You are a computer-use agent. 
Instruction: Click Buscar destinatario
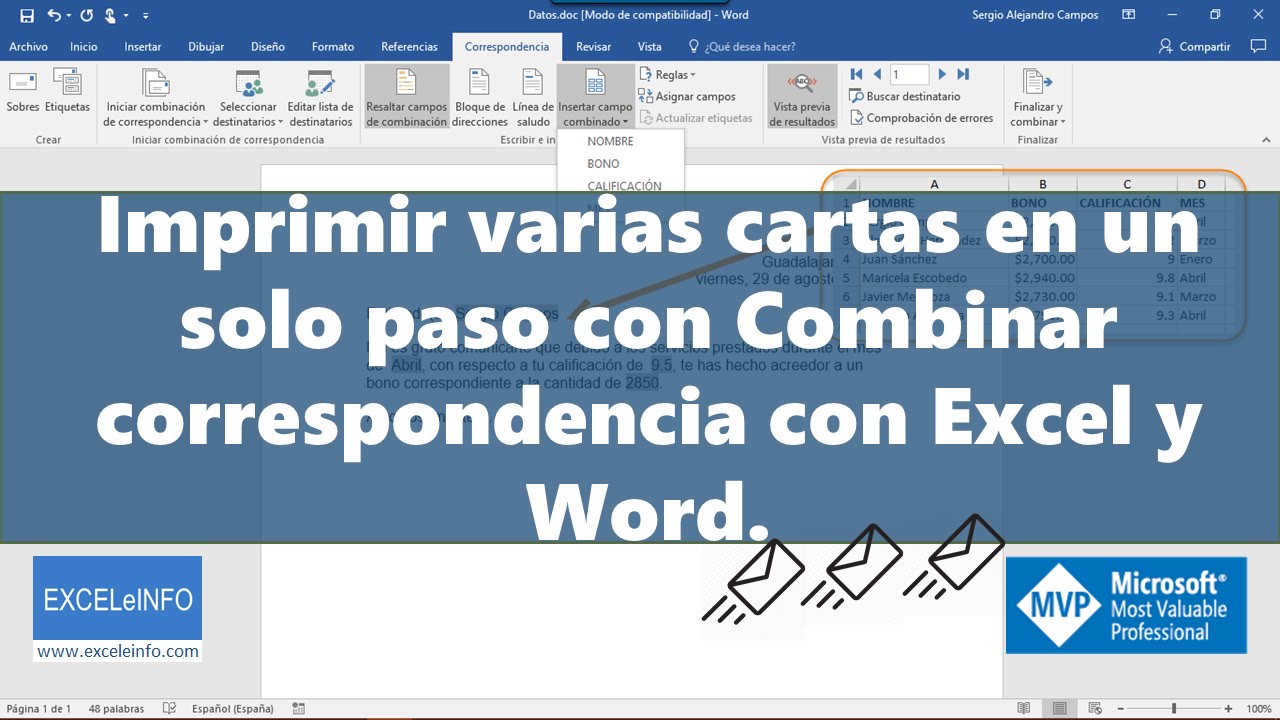tap(905, 96)
